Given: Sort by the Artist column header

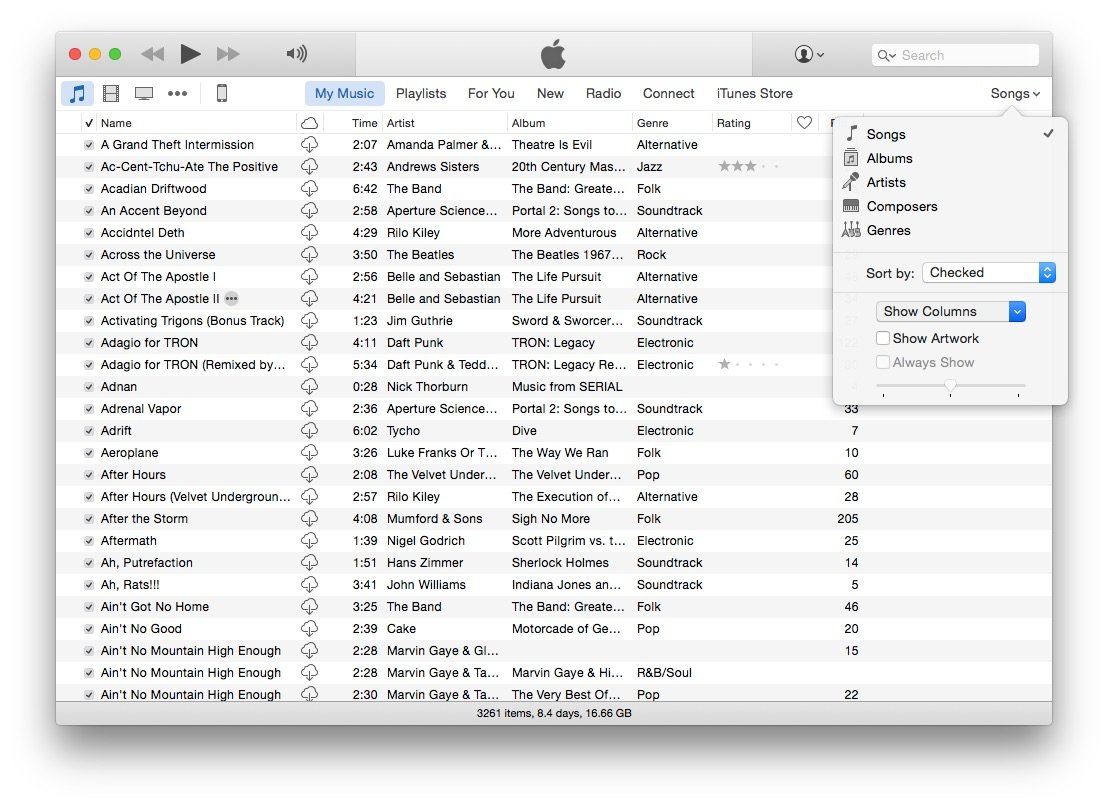Looking at the screenshot, I should pos(444,123).
